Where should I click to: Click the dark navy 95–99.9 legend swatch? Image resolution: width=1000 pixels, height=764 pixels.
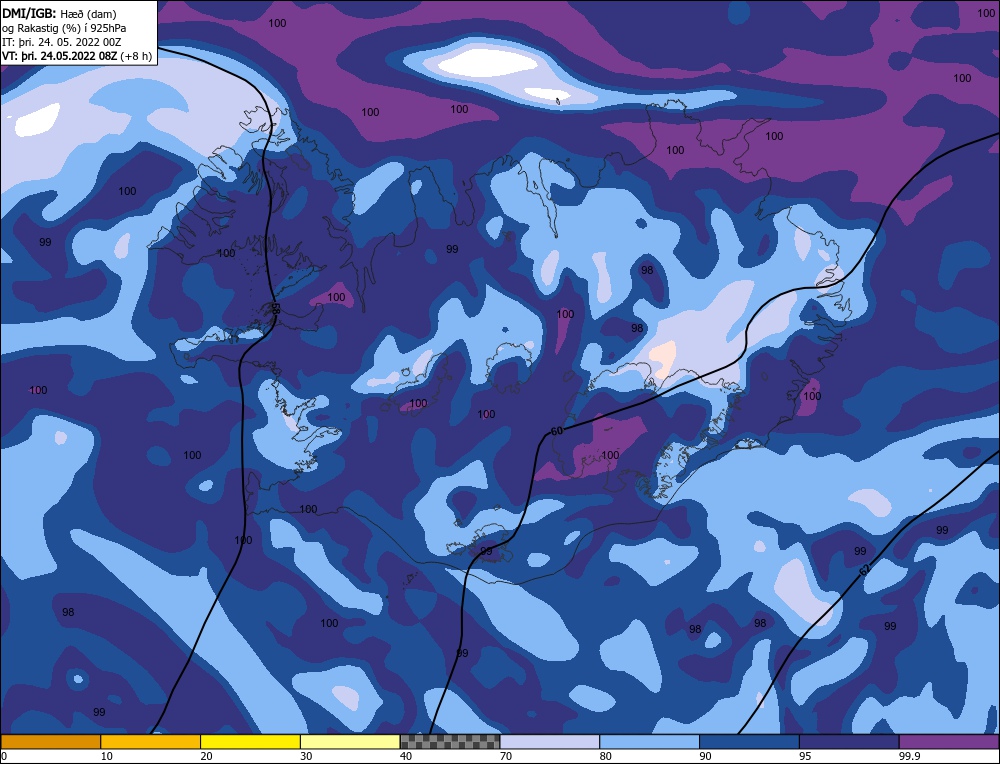pyautogui.click(x=849, y=742)
